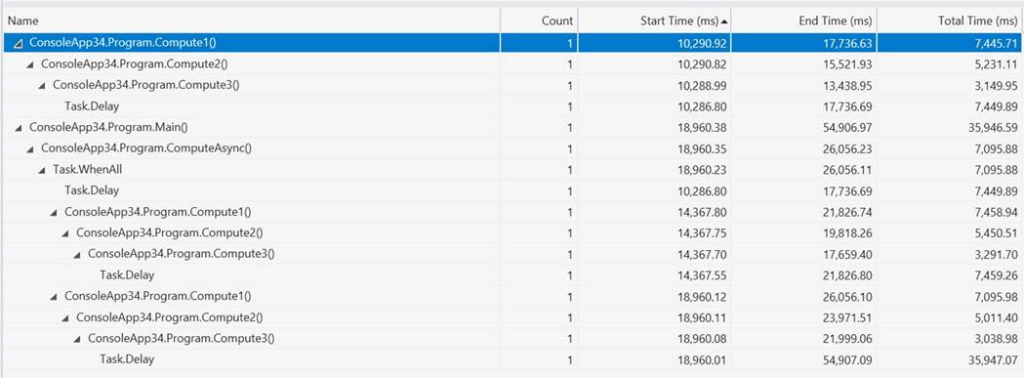Collapse the ComputeAsync() tree node
The height and width of the screenshot is (378, 1024).
pyautogui.click(x=30, y=149)
